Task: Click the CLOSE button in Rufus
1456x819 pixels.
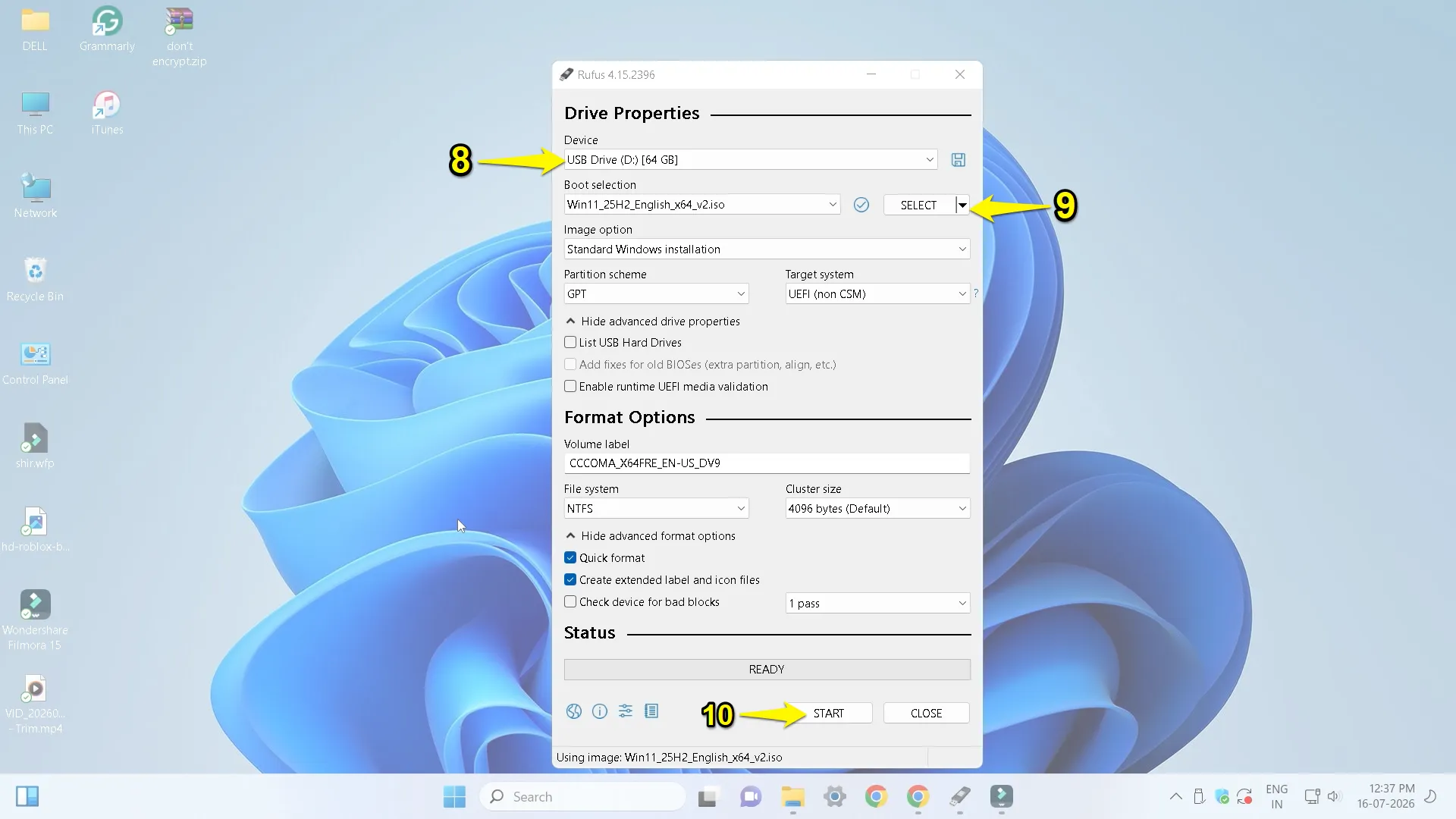Action: pyautogui.click(x=926, y=714)
